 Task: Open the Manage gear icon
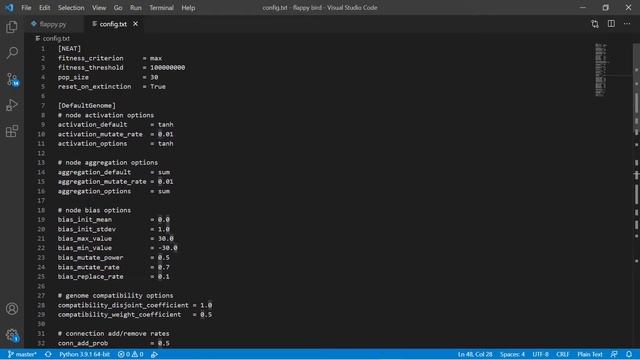pyautogui.click(x=12, y=335)
